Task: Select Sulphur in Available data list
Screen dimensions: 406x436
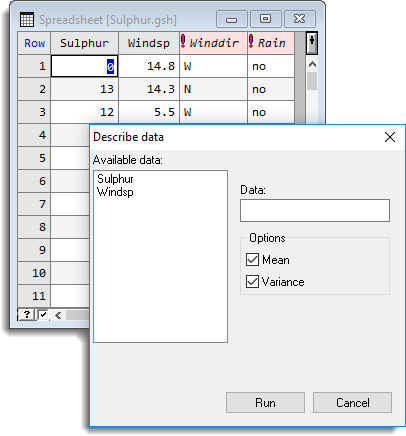Action: coord(115,179)
